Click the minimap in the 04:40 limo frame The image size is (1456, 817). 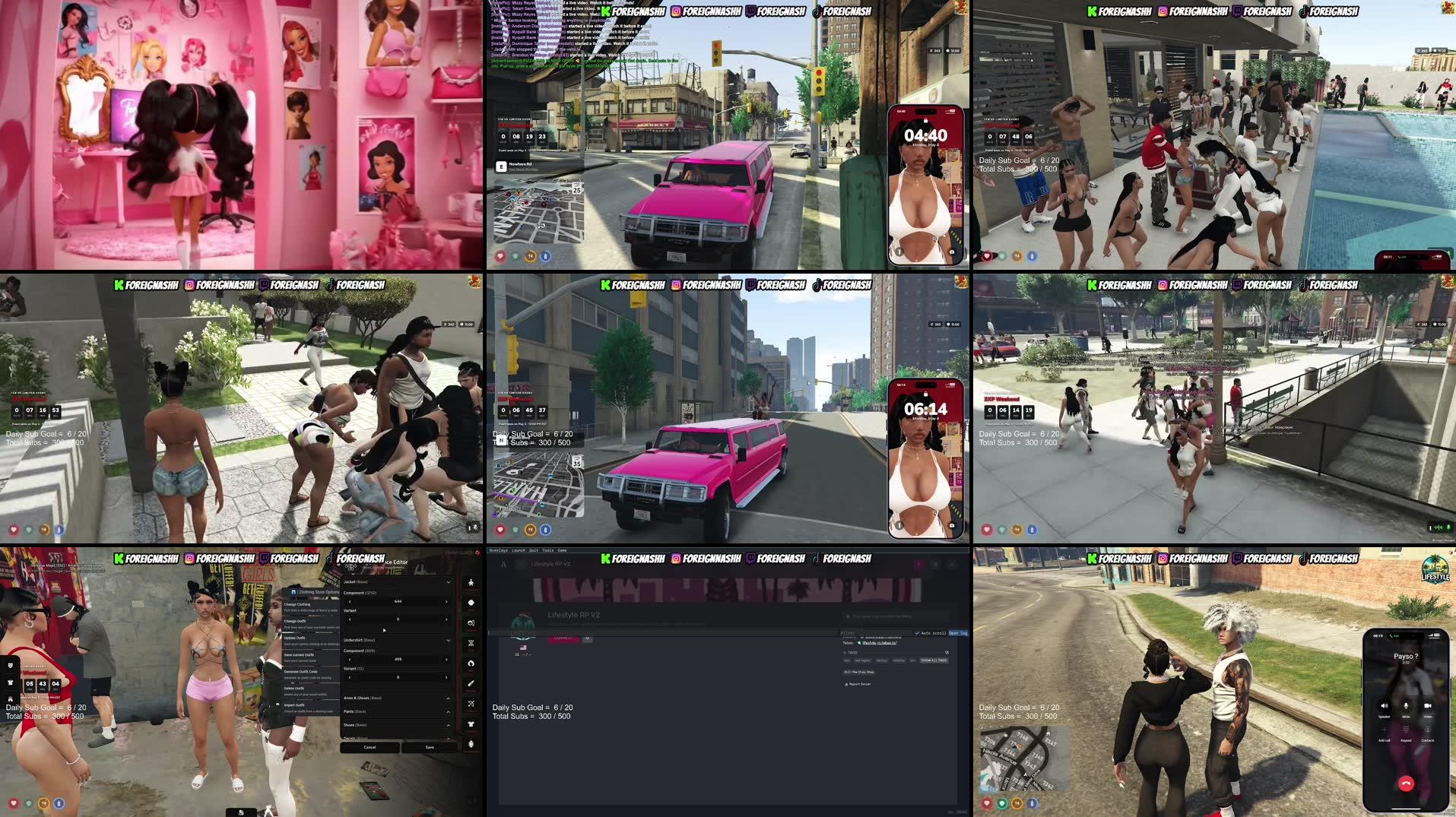[538, 213]
